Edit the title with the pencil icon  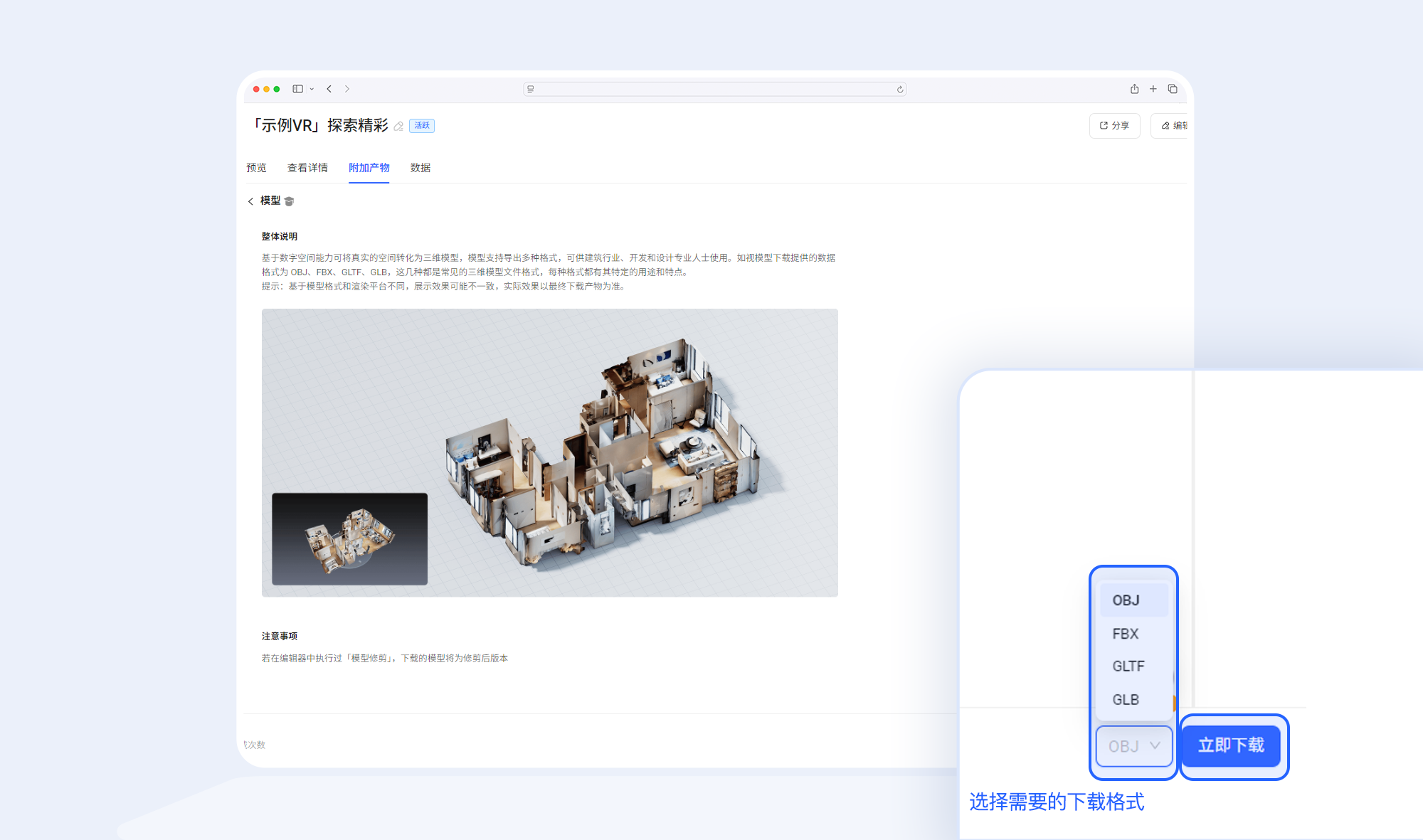(398, 126)
